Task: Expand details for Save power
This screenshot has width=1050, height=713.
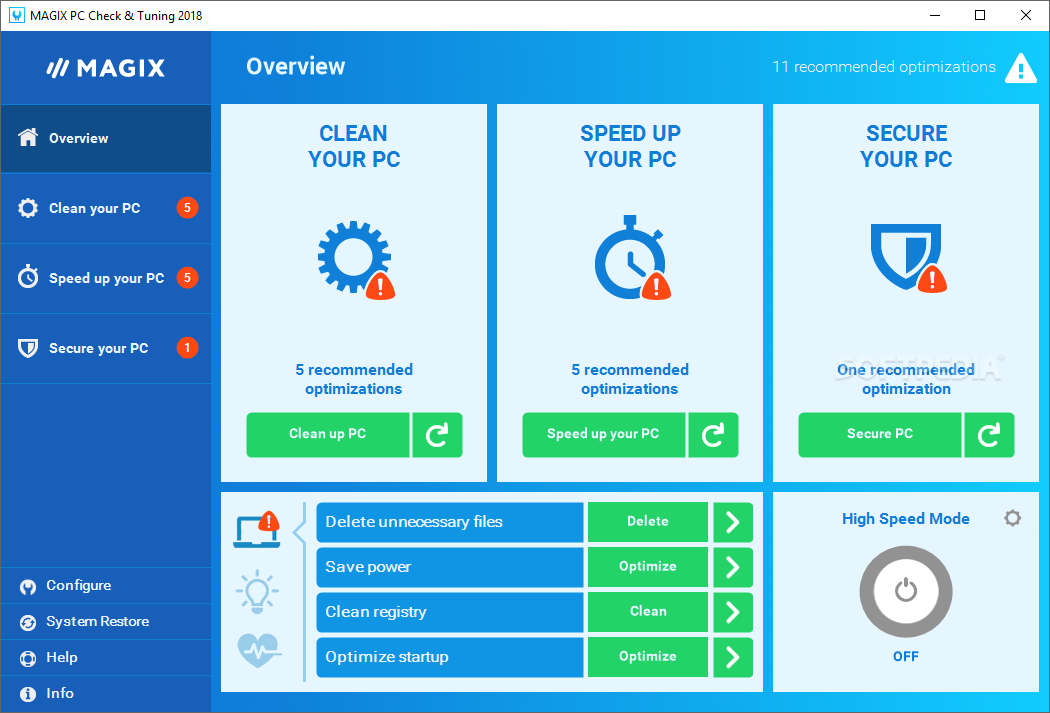Action: (733, 567)
